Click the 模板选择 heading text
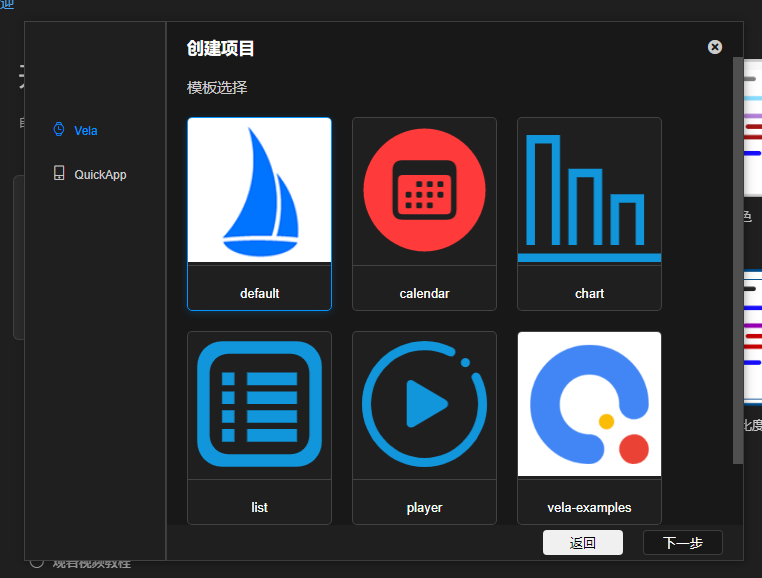The height and width of the screenshot is (578, 762). pyautogui.click(x=217, y=88)
